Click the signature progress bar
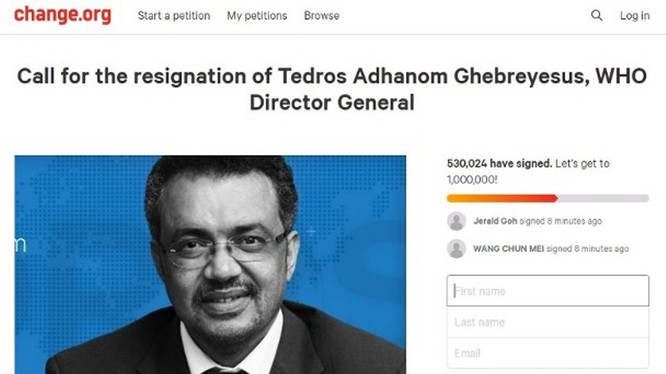The height and width of the screenshot is (374, 666). coord(548,198)
